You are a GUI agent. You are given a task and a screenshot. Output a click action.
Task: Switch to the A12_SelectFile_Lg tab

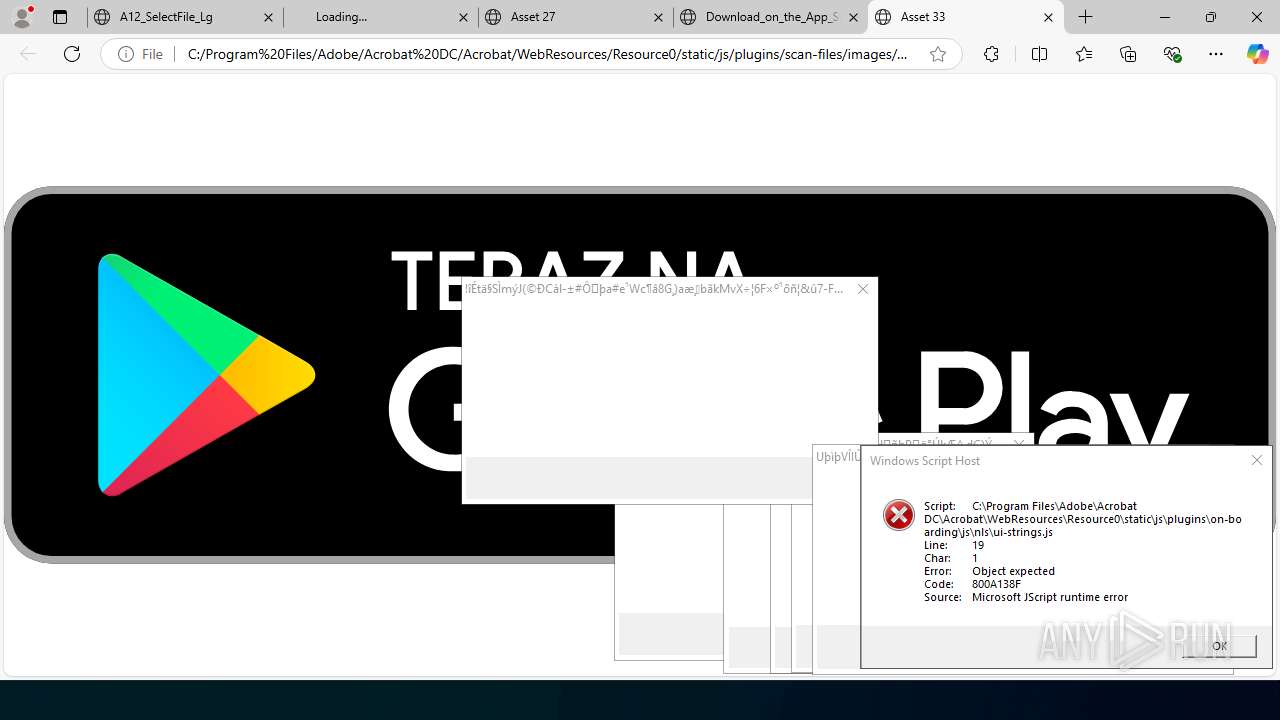click(x=185, y=17)
